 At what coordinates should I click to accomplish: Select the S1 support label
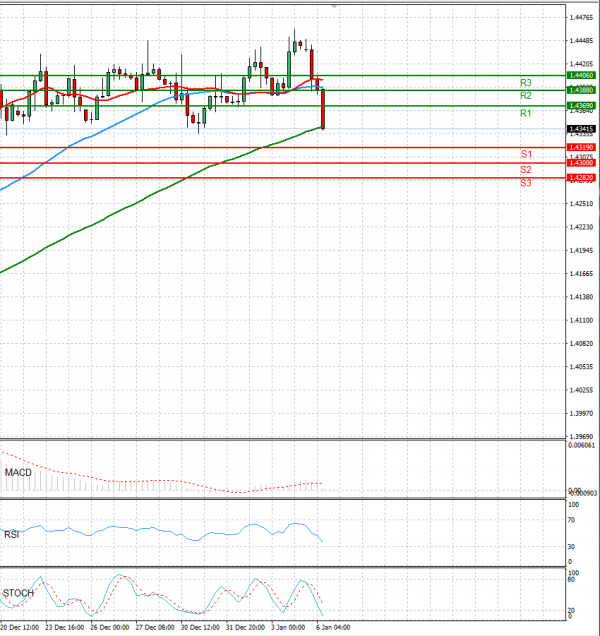526,154
